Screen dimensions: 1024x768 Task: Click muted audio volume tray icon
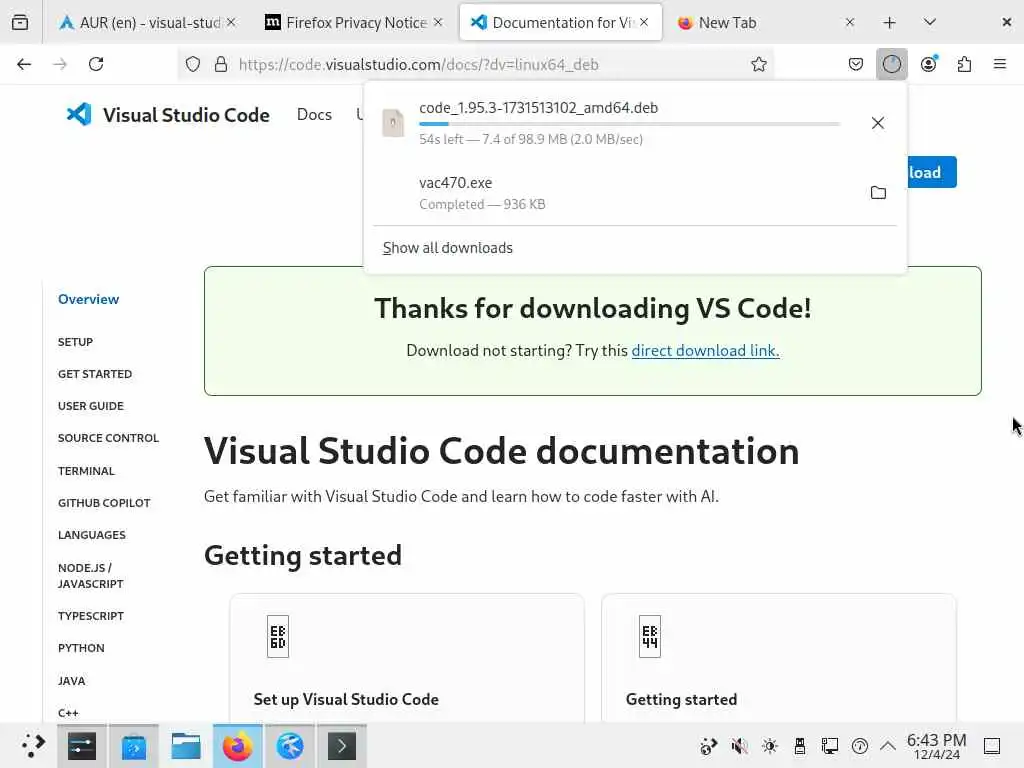point(739,746)
